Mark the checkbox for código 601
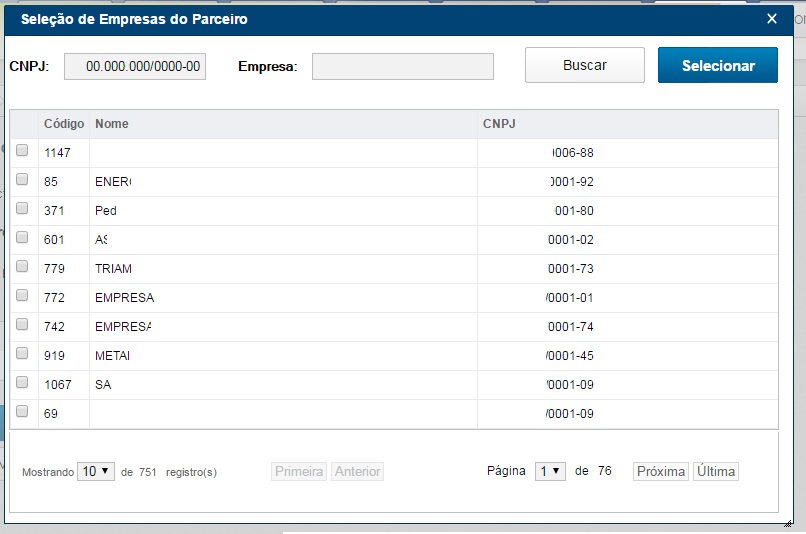This screenshot has width=806, height=534. coord(22,237)
